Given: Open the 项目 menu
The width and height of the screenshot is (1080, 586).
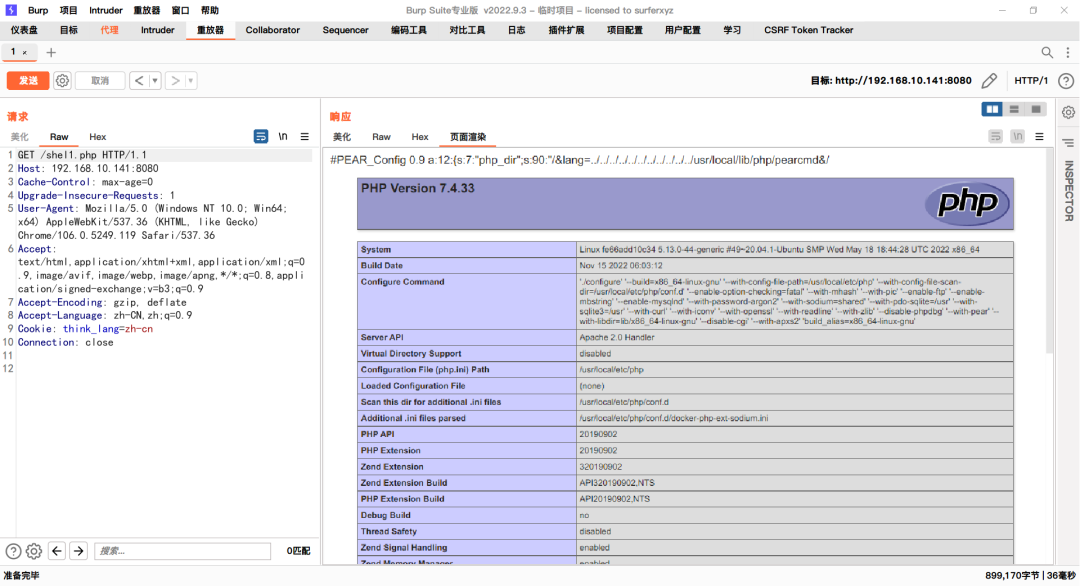Looking at the screenshot, I should 69,10.
